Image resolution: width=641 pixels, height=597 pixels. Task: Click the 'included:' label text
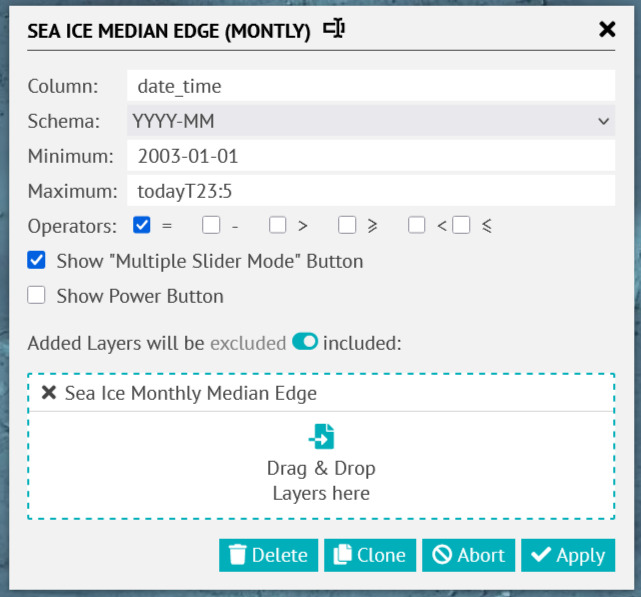click(x=362, y=343)
